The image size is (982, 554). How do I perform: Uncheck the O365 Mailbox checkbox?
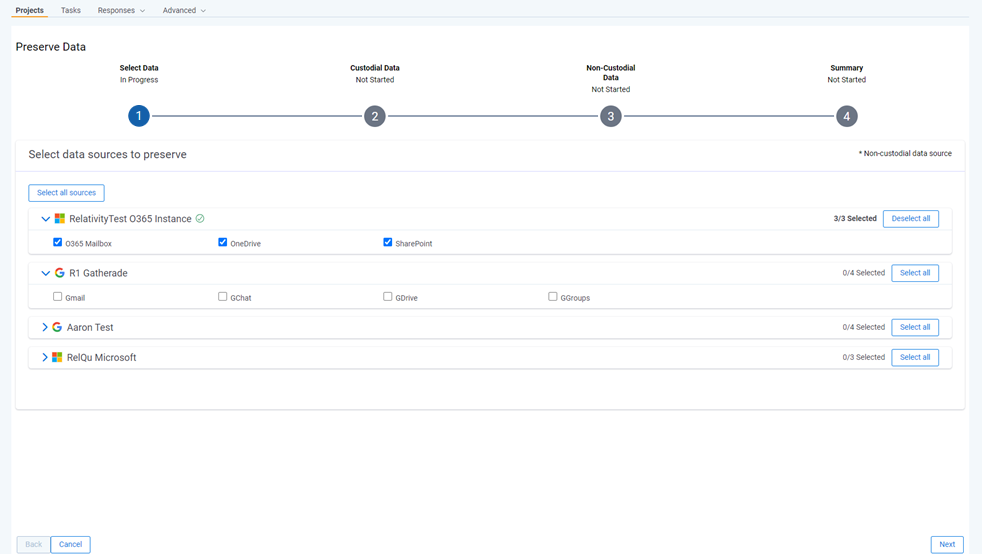click(x=58, y=242)
